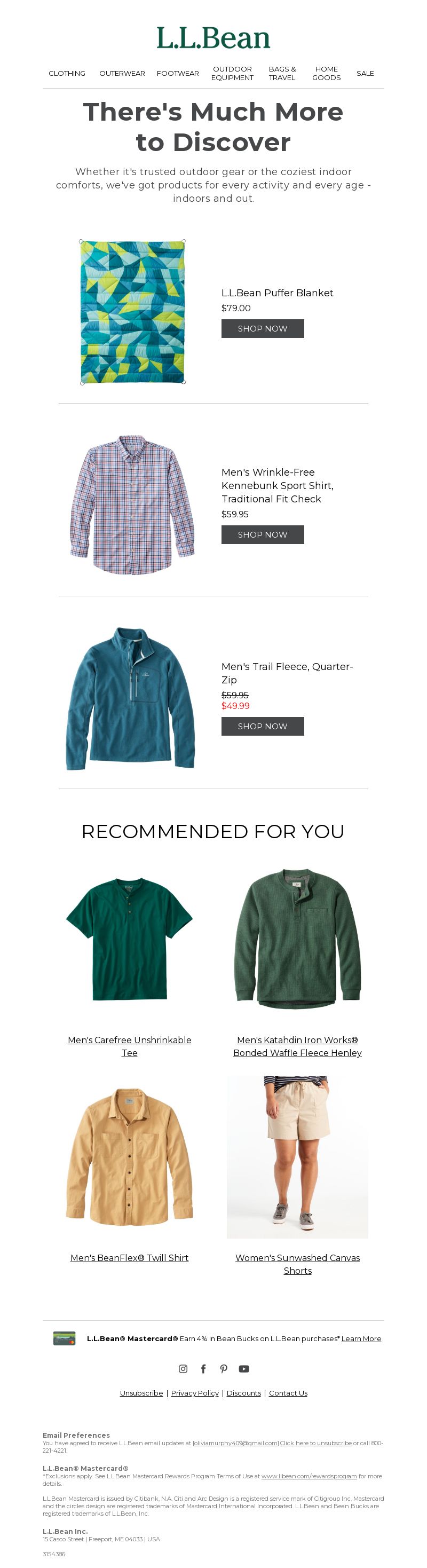Open the Sale navigation link
The image size is (427, 1568).
(x=365, y=73)
